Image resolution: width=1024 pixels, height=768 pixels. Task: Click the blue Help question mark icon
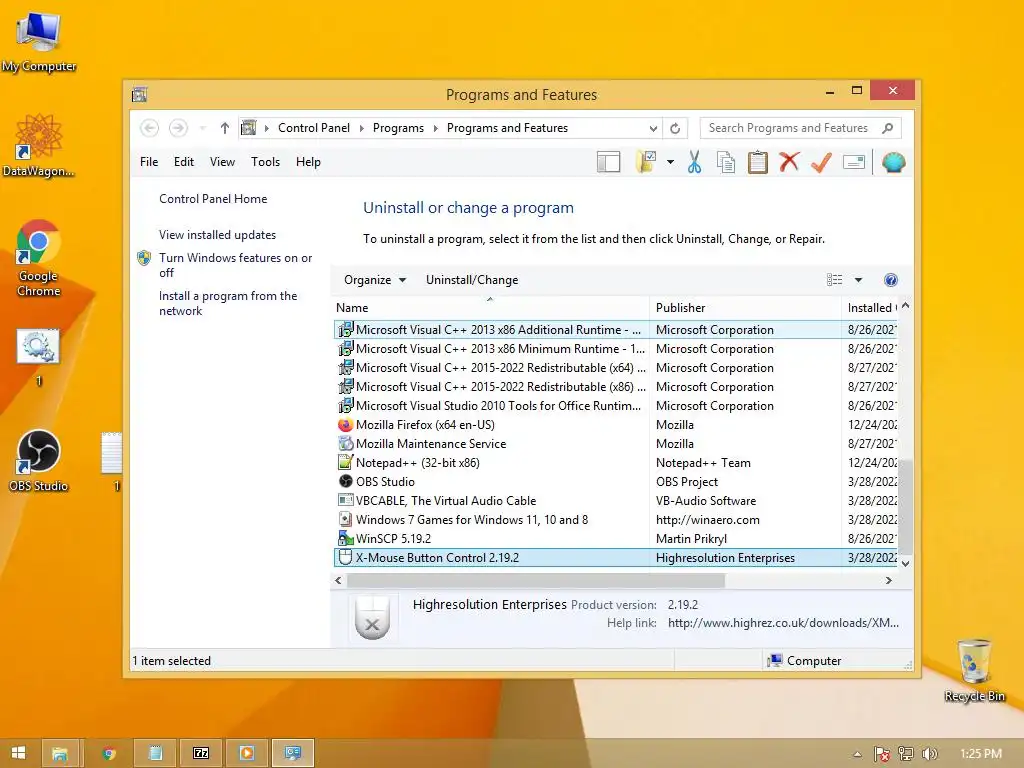890,280
